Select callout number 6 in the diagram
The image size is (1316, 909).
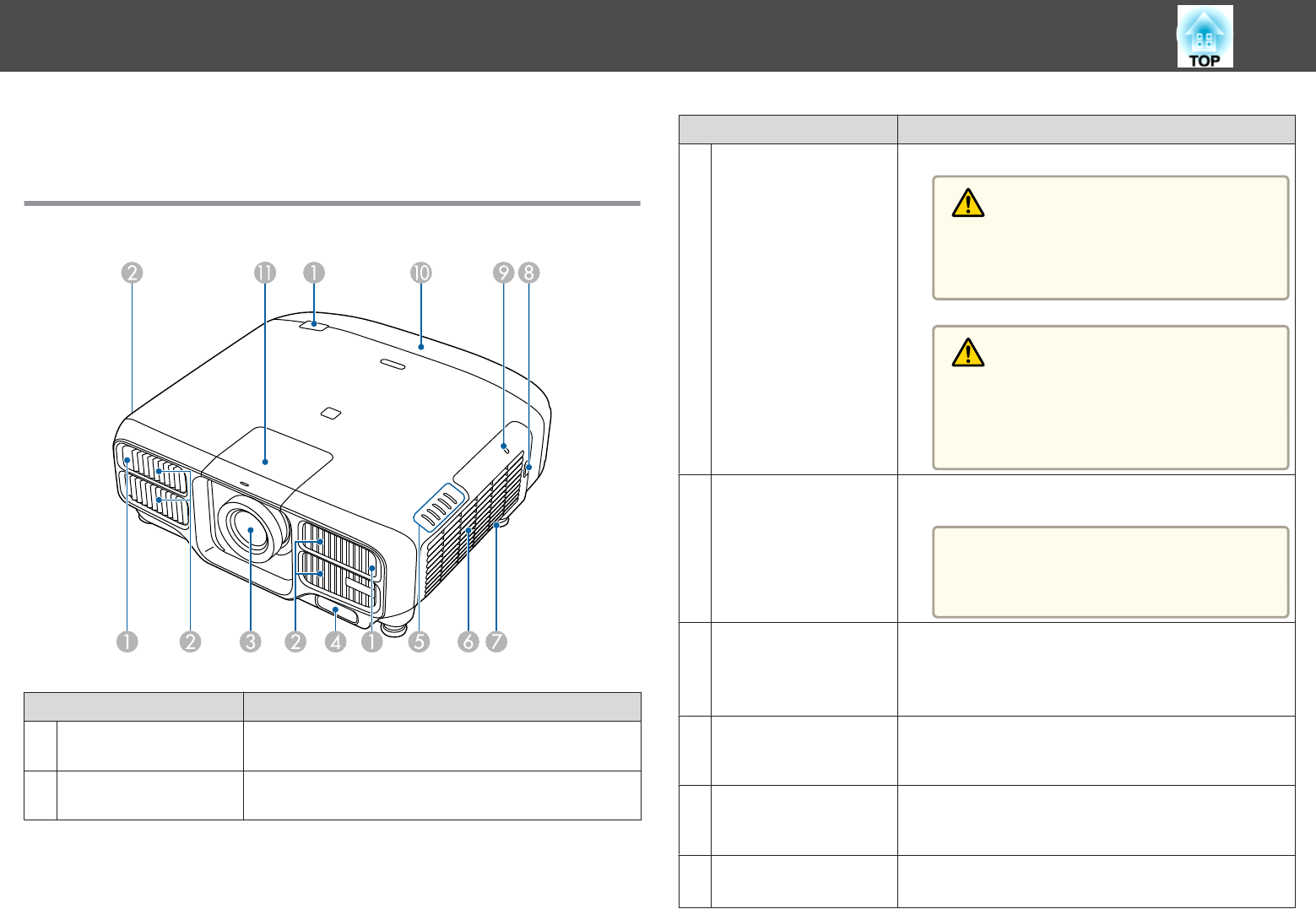pyautogui.click(x=468, y=641)
